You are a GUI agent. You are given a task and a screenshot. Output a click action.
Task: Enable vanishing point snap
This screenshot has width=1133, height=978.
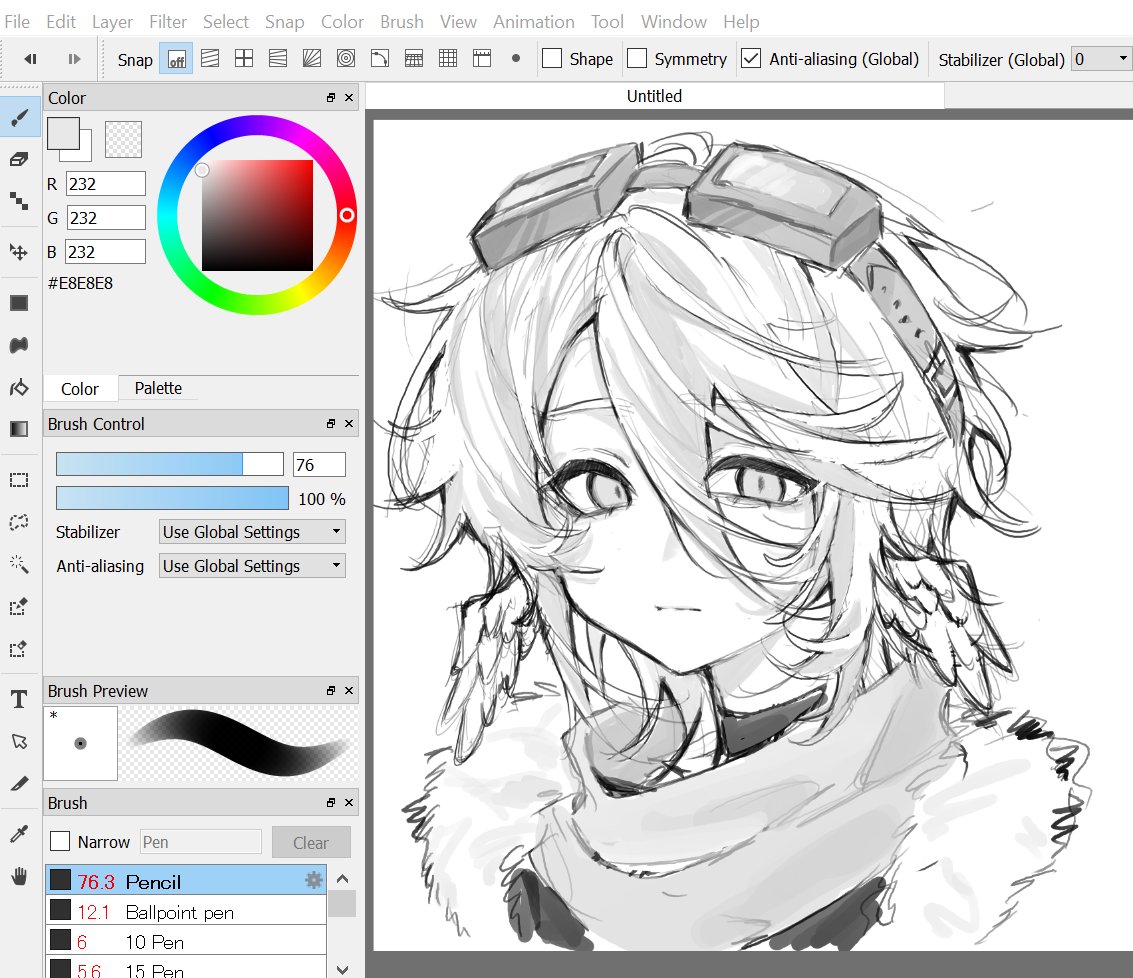pos(312,59)
